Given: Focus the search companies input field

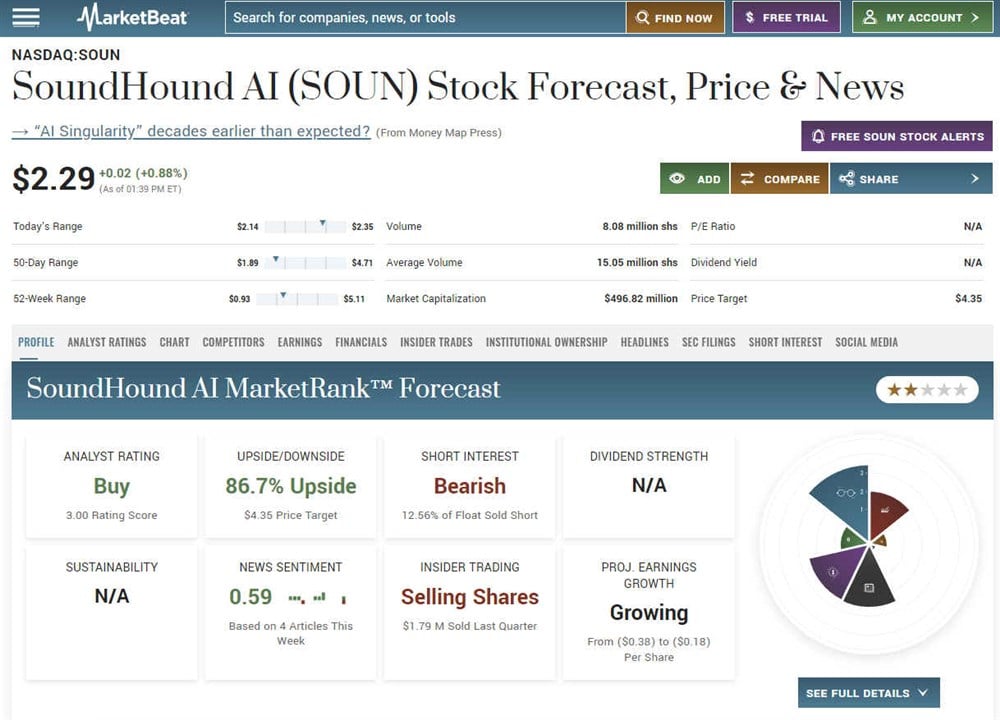Looking at the screenshot, I should 425,17.
